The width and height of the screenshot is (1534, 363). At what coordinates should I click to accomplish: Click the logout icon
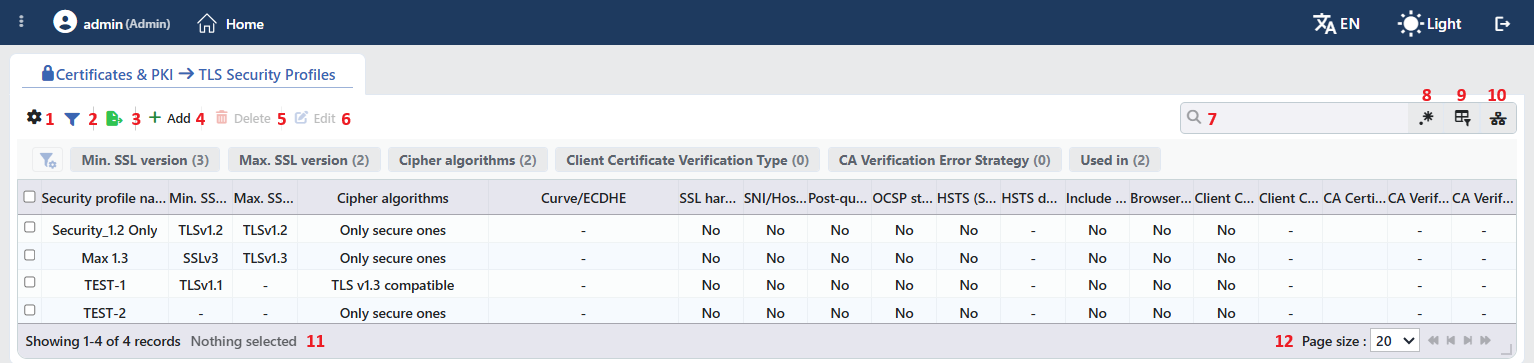tap(1502, 23)
